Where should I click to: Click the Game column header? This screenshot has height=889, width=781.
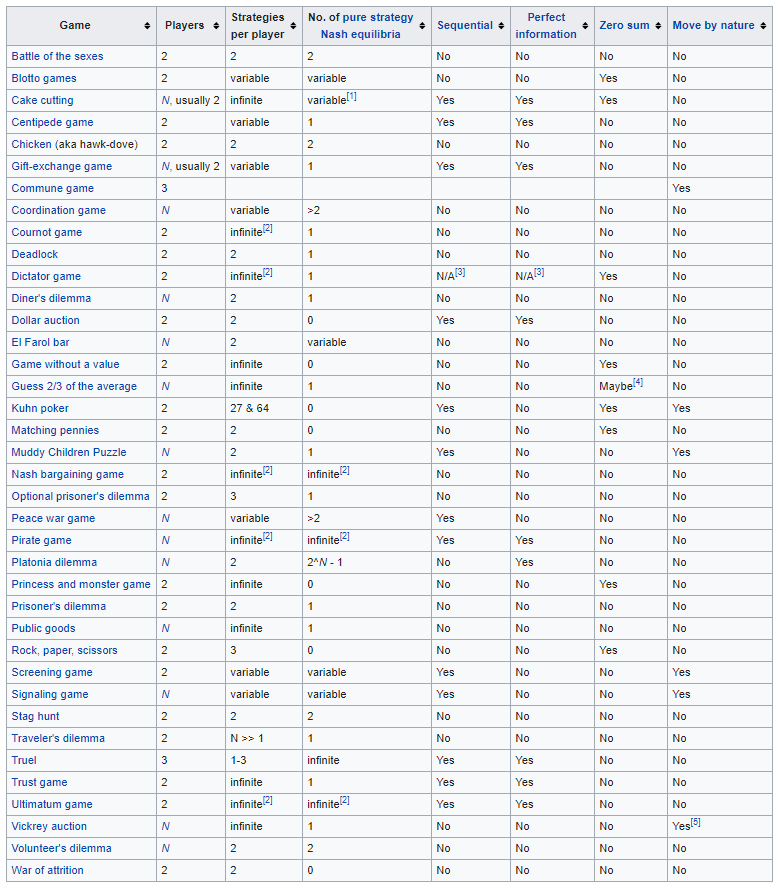(x=82, y=26)
